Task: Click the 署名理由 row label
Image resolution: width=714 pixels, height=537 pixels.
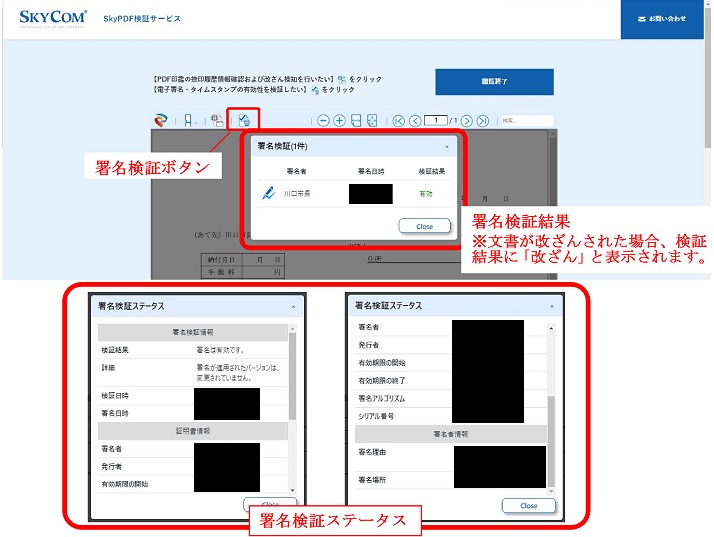Action: (x=372, y=452)
